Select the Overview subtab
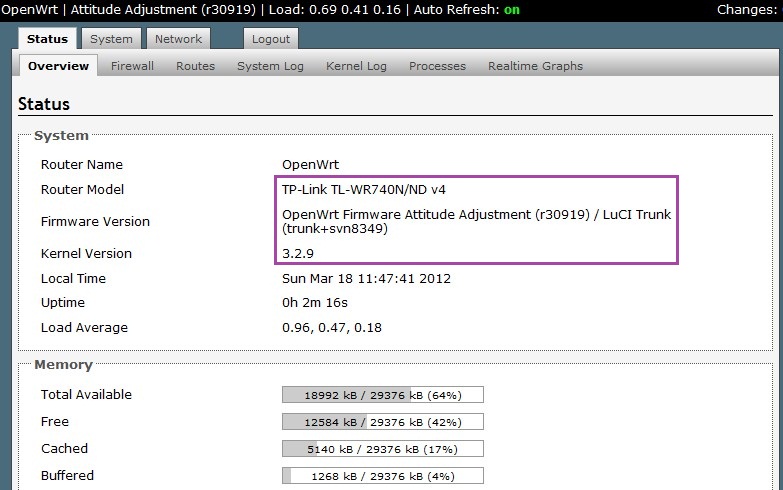The height and width of the screenshot is (490, 783). pos(58,66)
